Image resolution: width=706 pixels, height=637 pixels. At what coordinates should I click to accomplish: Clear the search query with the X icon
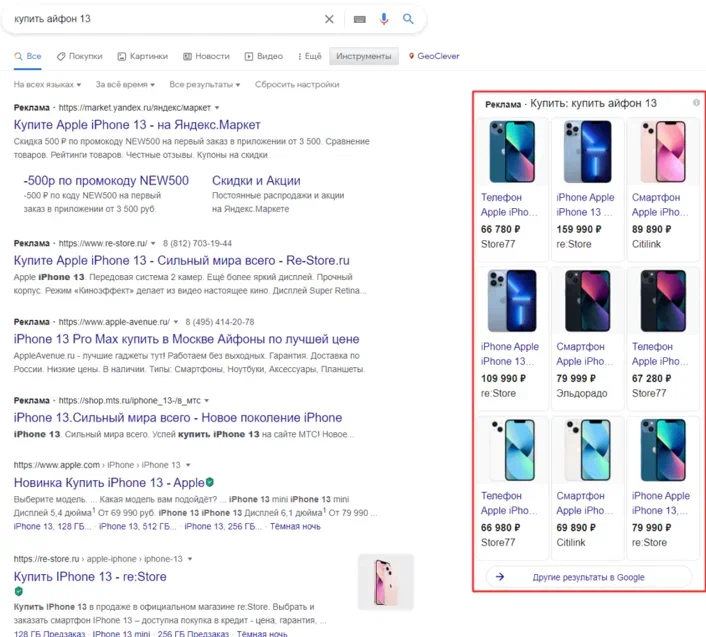(330, 19)
